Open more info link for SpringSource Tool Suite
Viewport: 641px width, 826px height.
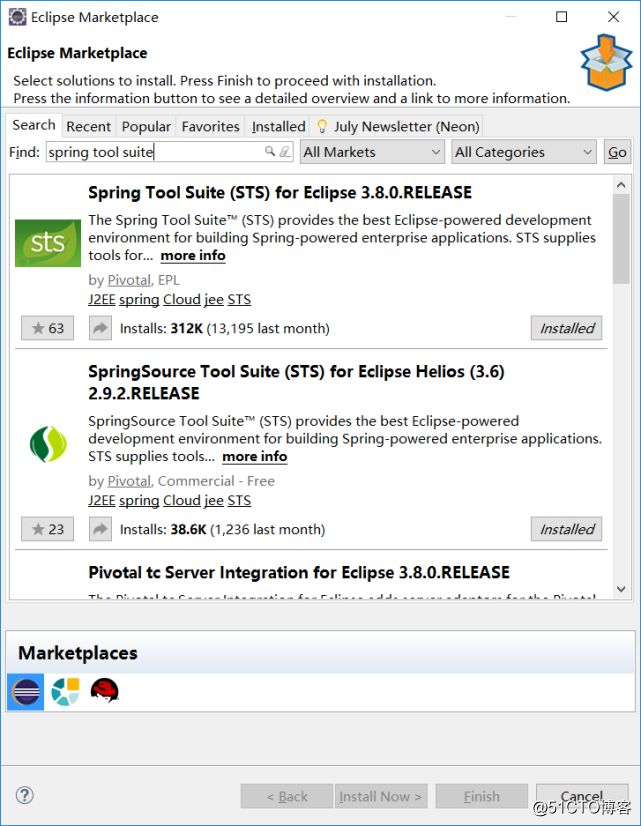tap(254, 457)
